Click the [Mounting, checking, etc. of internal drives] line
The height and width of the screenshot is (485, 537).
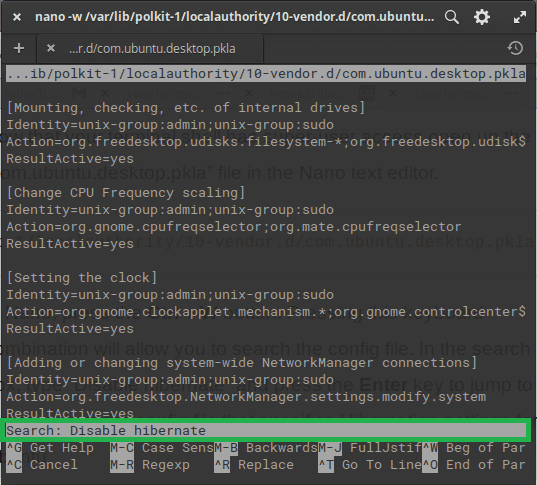(186, 108)
